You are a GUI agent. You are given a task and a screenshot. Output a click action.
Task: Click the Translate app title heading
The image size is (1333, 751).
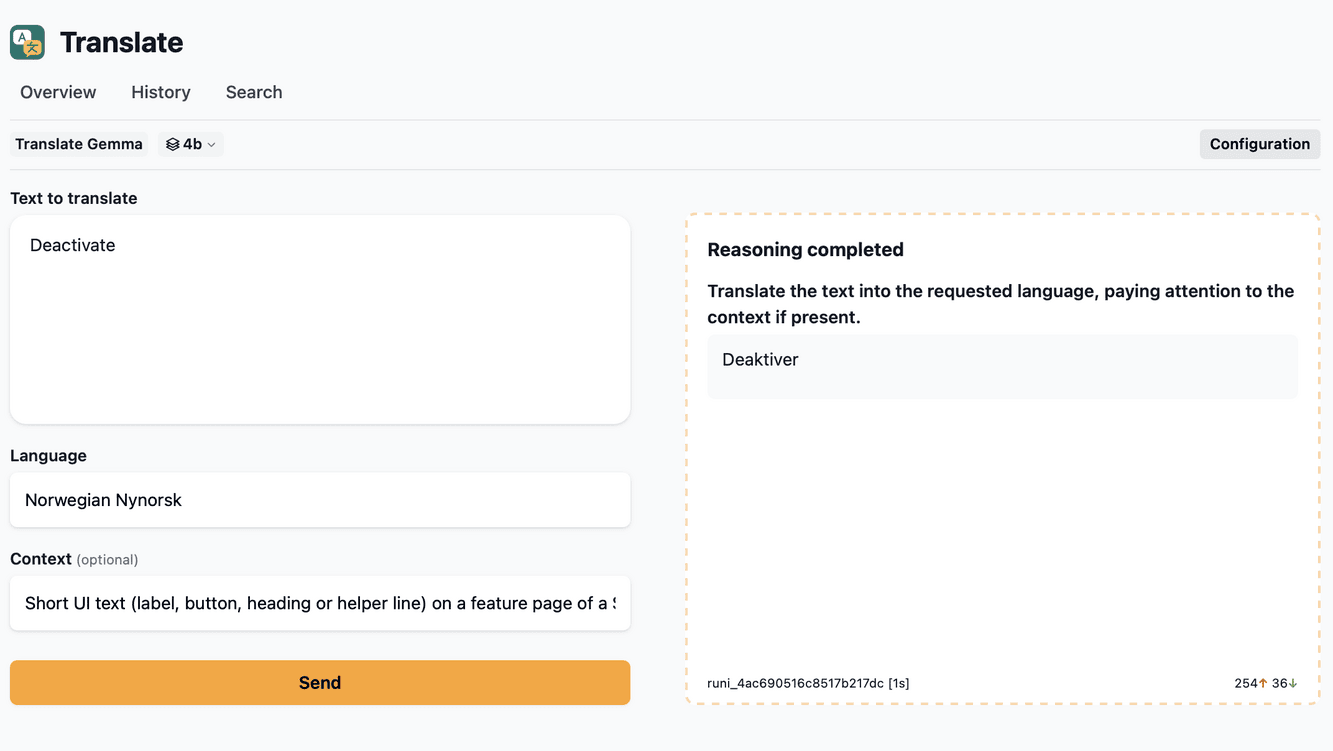click(x=121, y=42)
